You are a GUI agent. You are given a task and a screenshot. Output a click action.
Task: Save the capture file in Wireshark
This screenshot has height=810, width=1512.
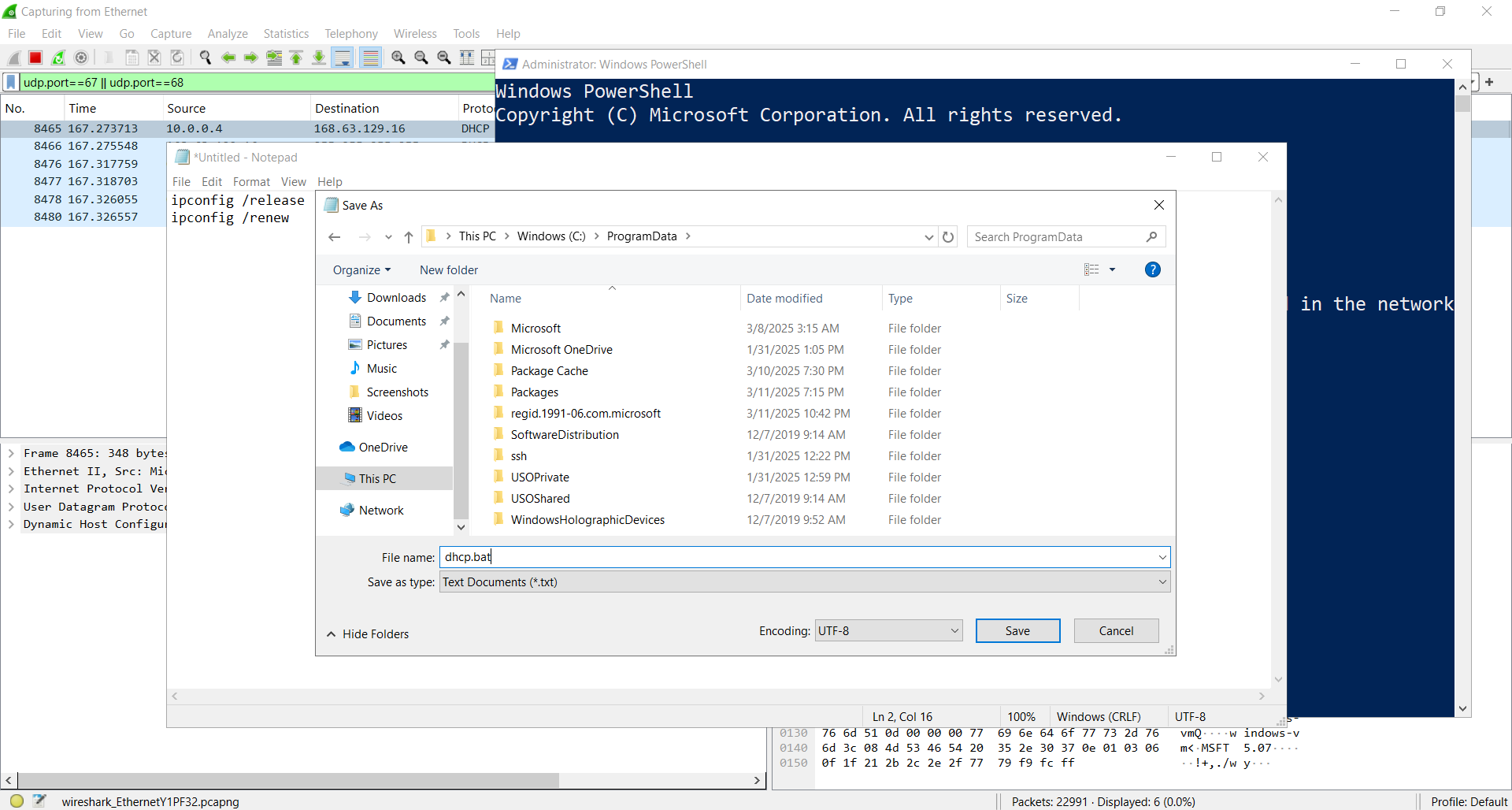pos(132,58)
